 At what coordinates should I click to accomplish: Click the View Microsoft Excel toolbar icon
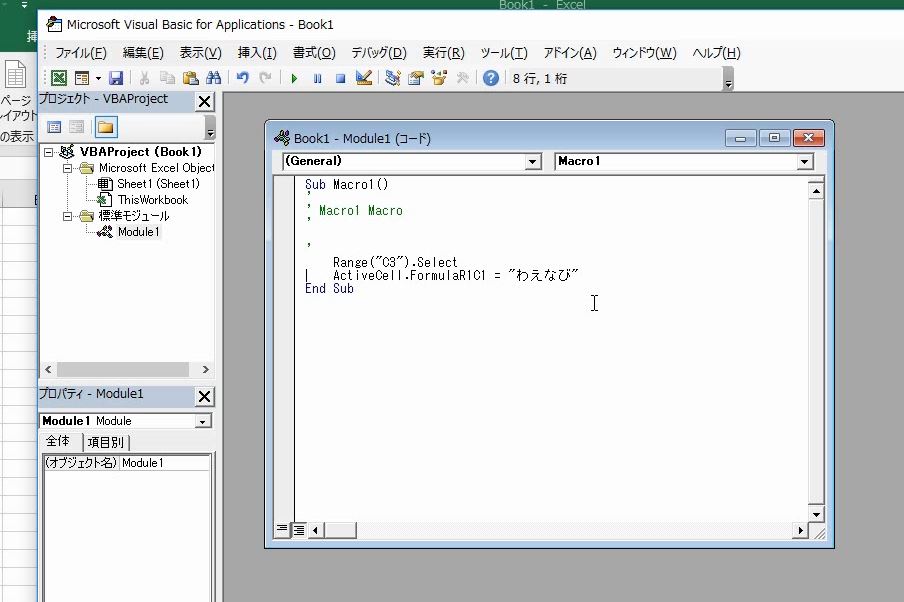pyautogui.click(x=59, y=78)
